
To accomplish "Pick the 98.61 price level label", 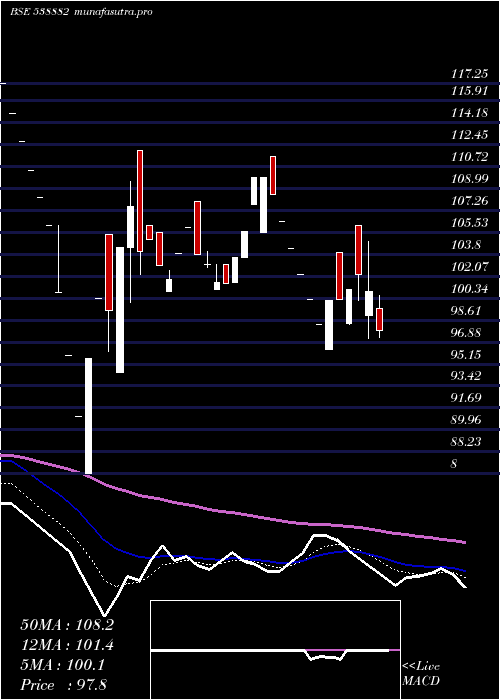I will click(466, 311).
